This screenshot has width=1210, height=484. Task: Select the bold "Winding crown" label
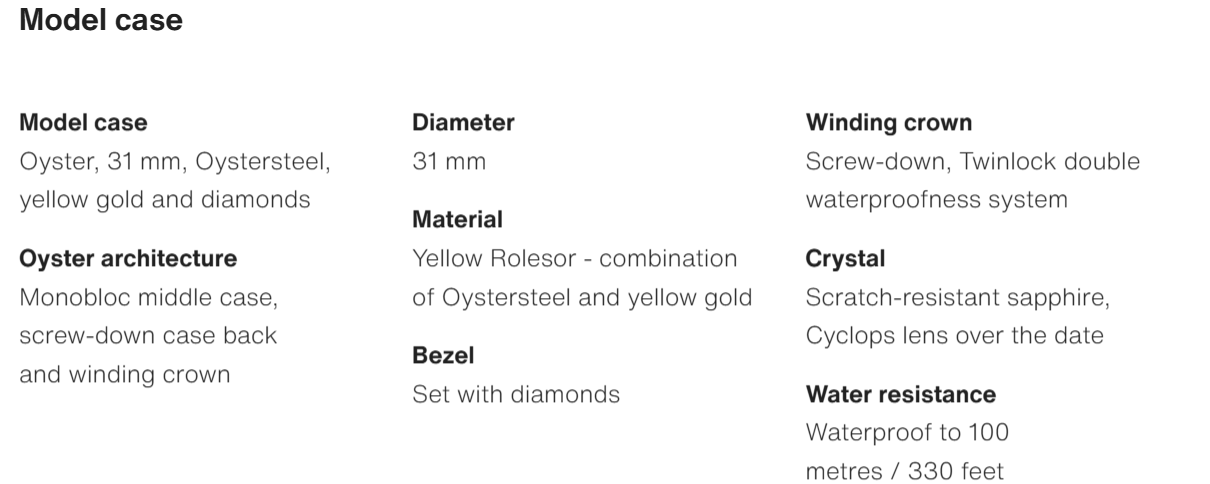point(889,123)
